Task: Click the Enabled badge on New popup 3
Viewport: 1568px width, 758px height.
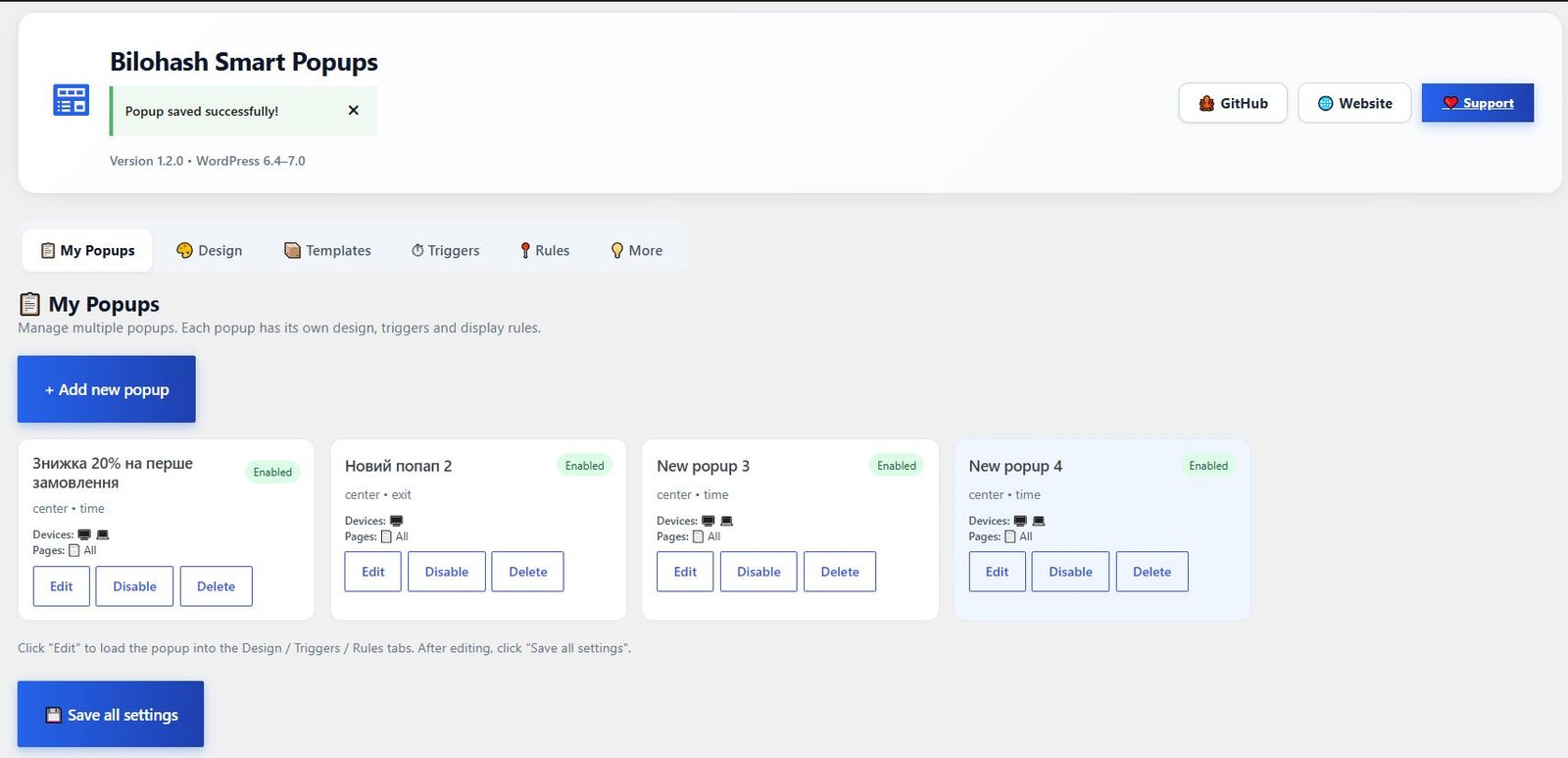Action: coord(897,466)
